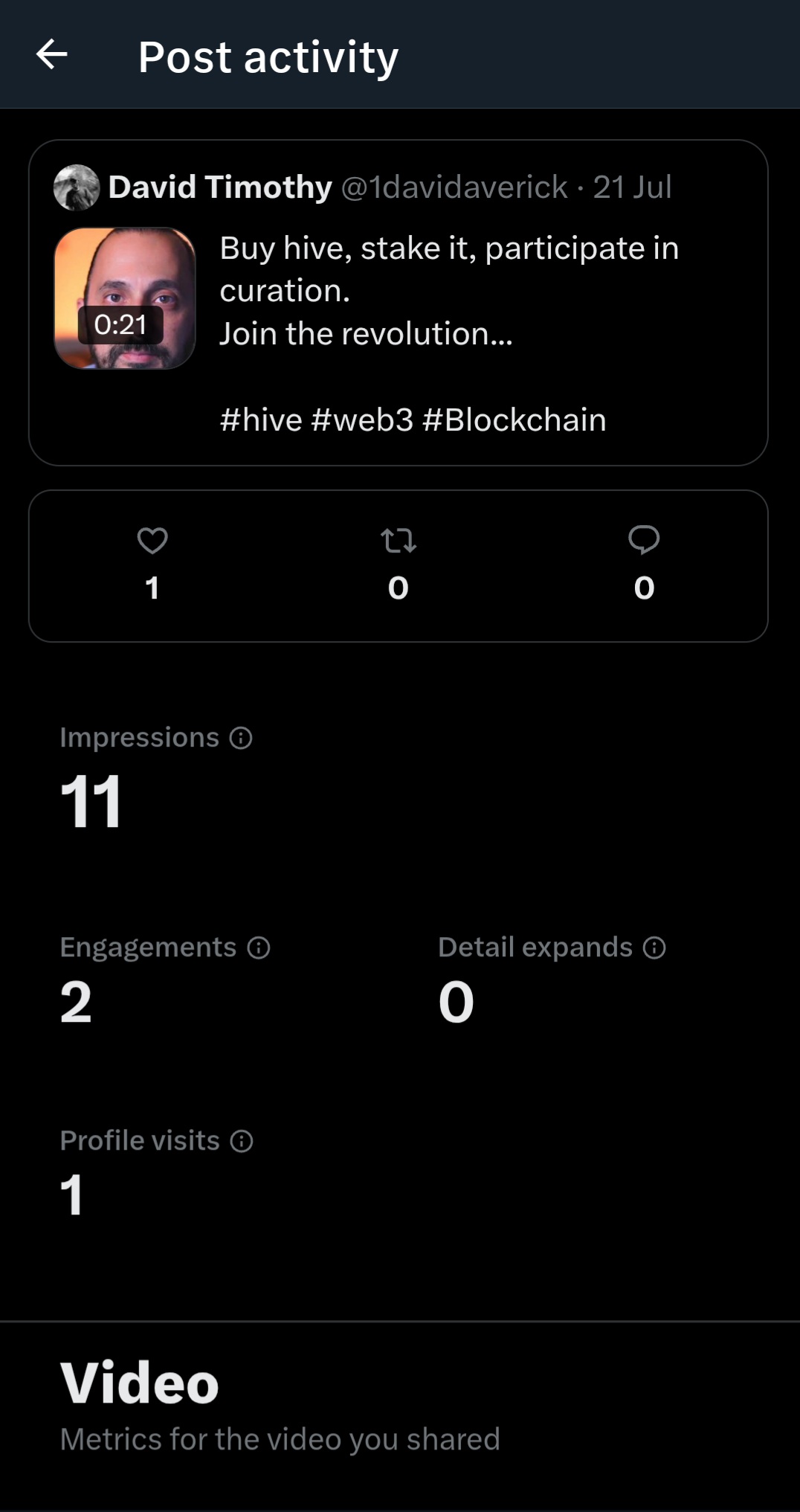
Task: Tap the Impressions count 11
Action: (x=91, y=802)
